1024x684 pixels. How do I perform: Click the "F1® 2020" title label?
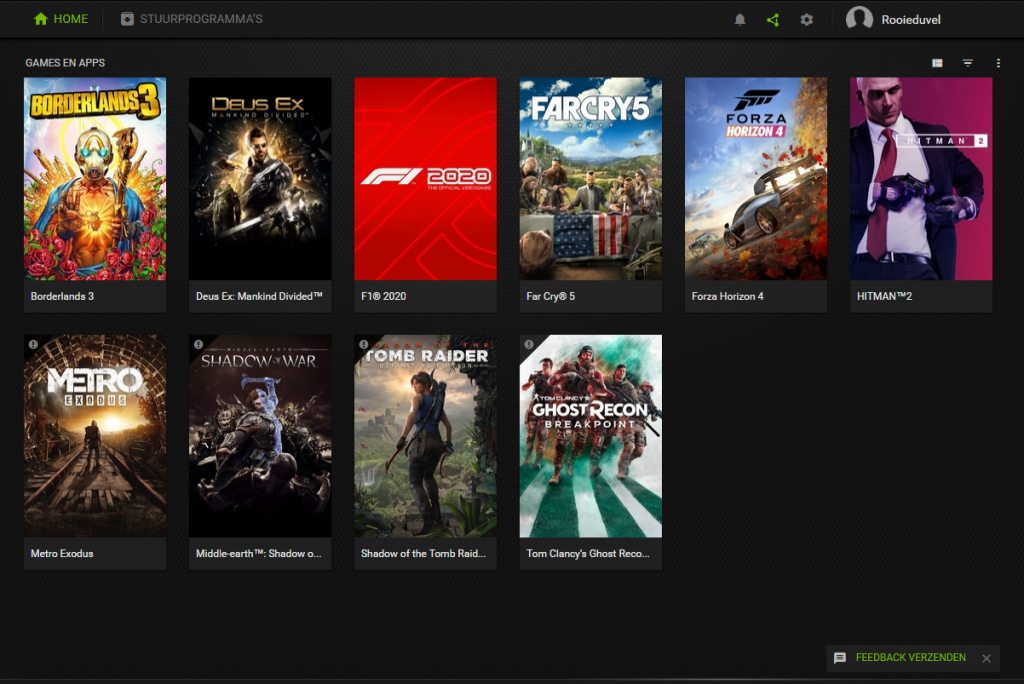point(383,296)
